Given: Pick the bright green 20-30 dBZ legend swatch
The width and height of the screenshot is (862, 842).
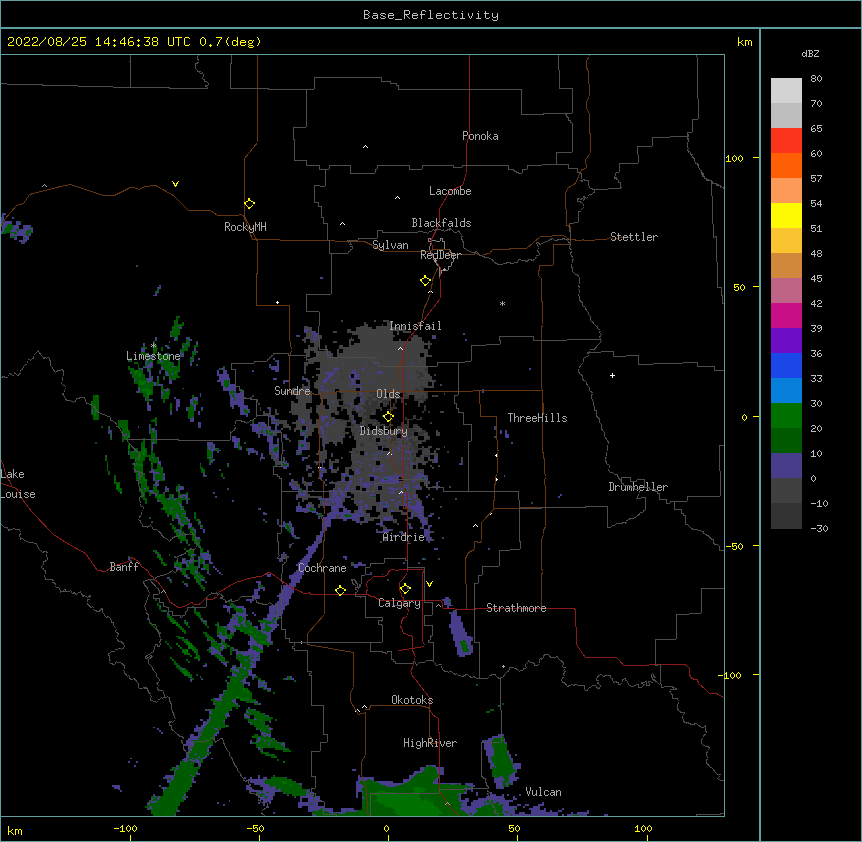Looking at the screenshot, I should click(x=786, y=416).
